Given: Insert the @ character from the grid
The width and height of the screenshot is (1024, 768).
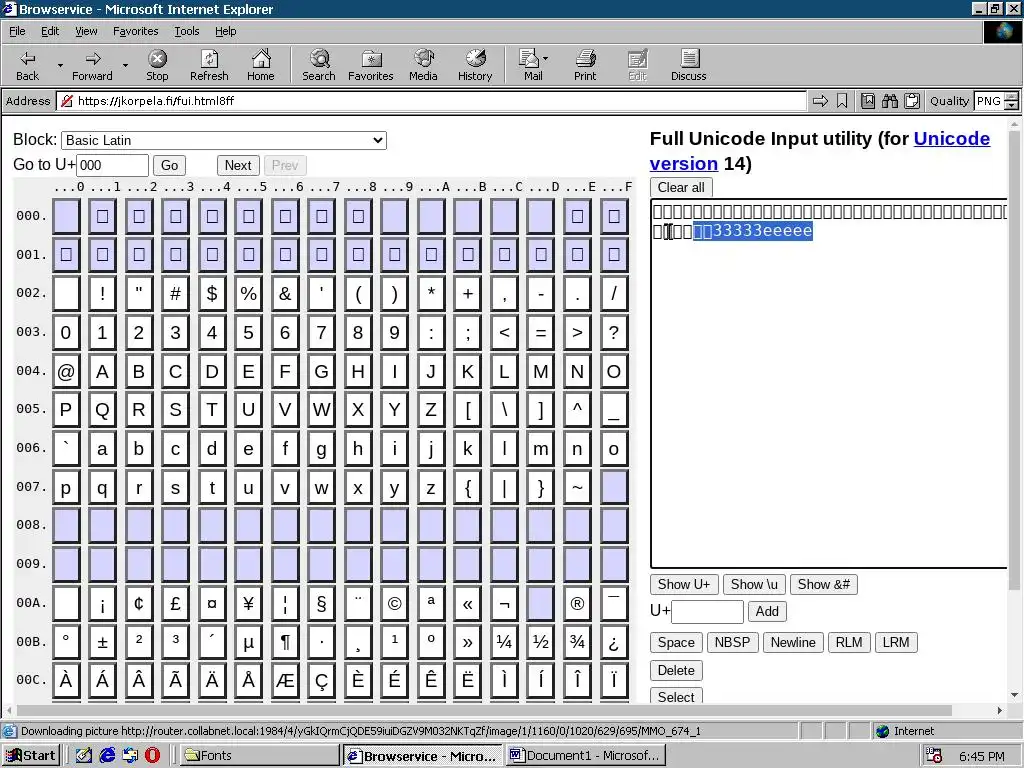Looking at the screenshot, I should (66, 372).
